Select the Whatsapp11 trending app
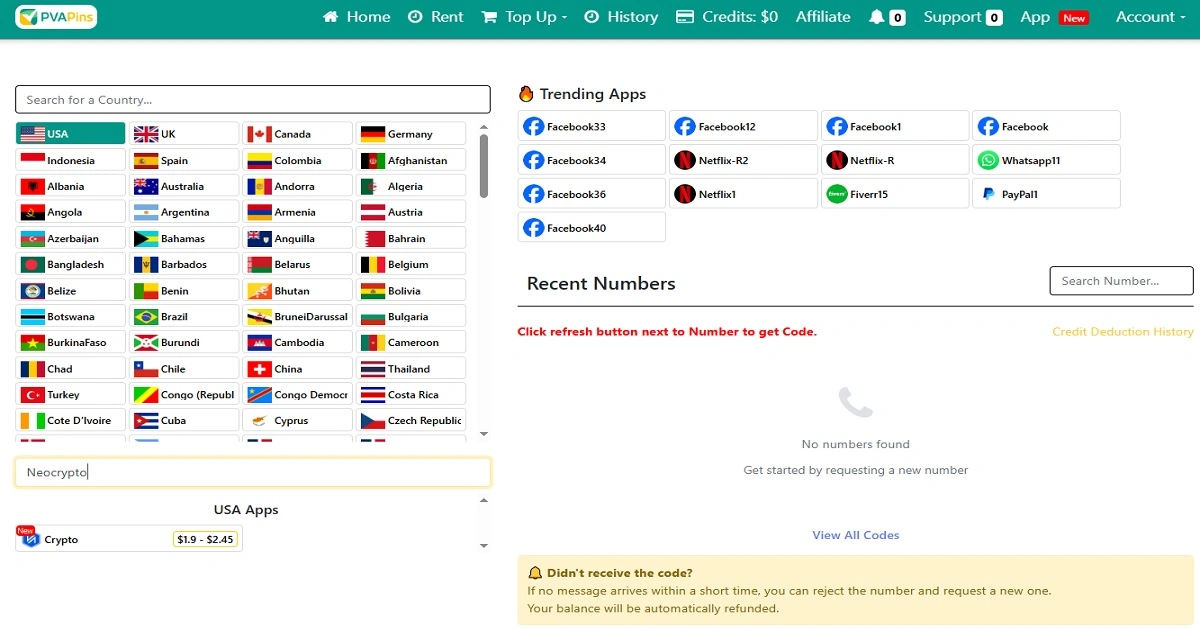1200x630 pixels. pyautogui.click(x=1046, y=160)
